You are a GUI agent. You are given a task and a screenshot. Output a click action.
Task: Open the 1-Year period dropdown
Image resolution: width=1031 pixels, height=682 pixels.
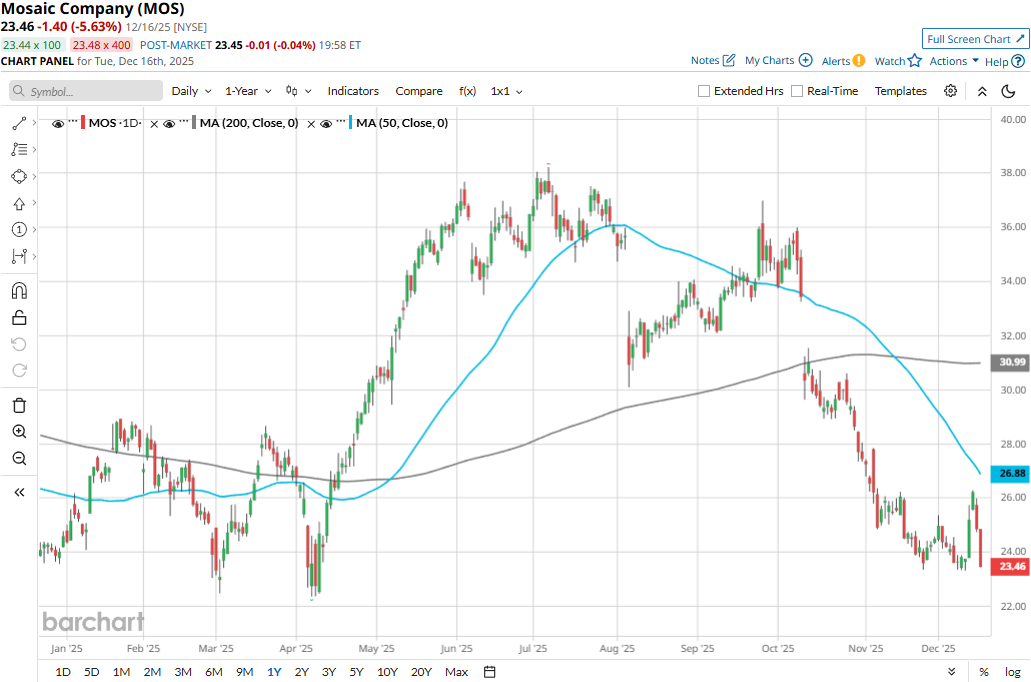(x=248, y=91)
